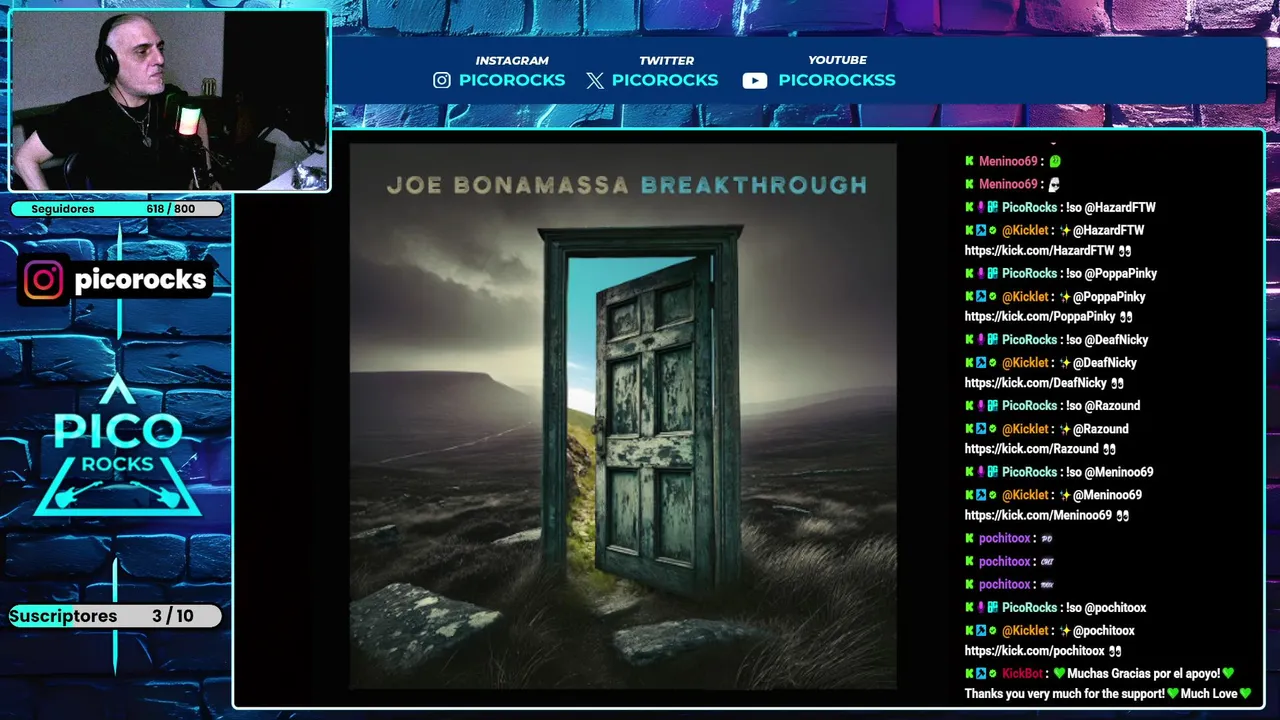Click the PICOROCKSS handle under YOUTUBE
This screenshot has height=720, width=1280.
click(x=837, y=80)
